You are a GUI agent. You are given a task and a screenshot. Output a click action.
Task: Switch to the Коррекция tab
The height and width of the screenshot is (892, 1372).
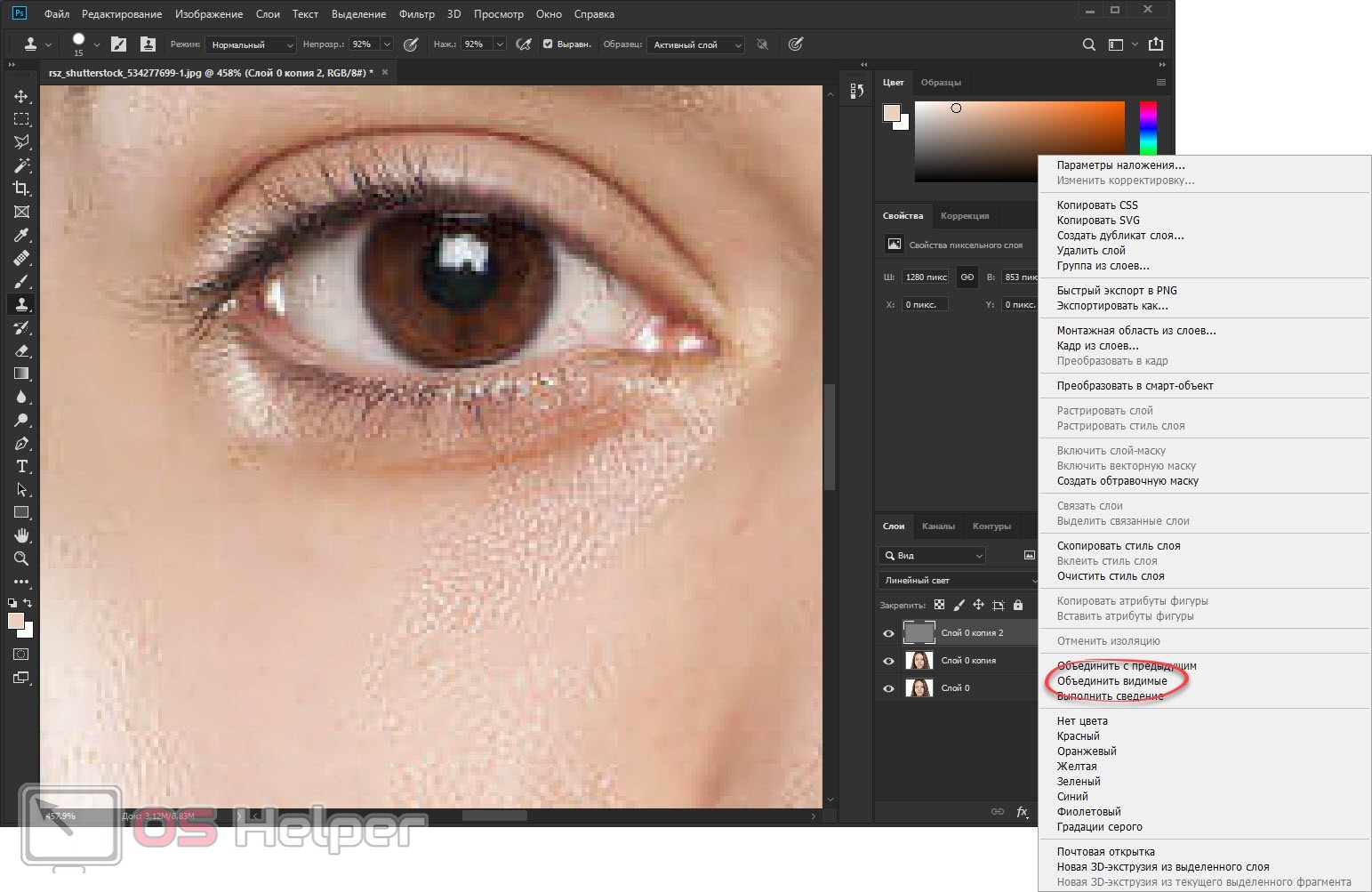965,216
